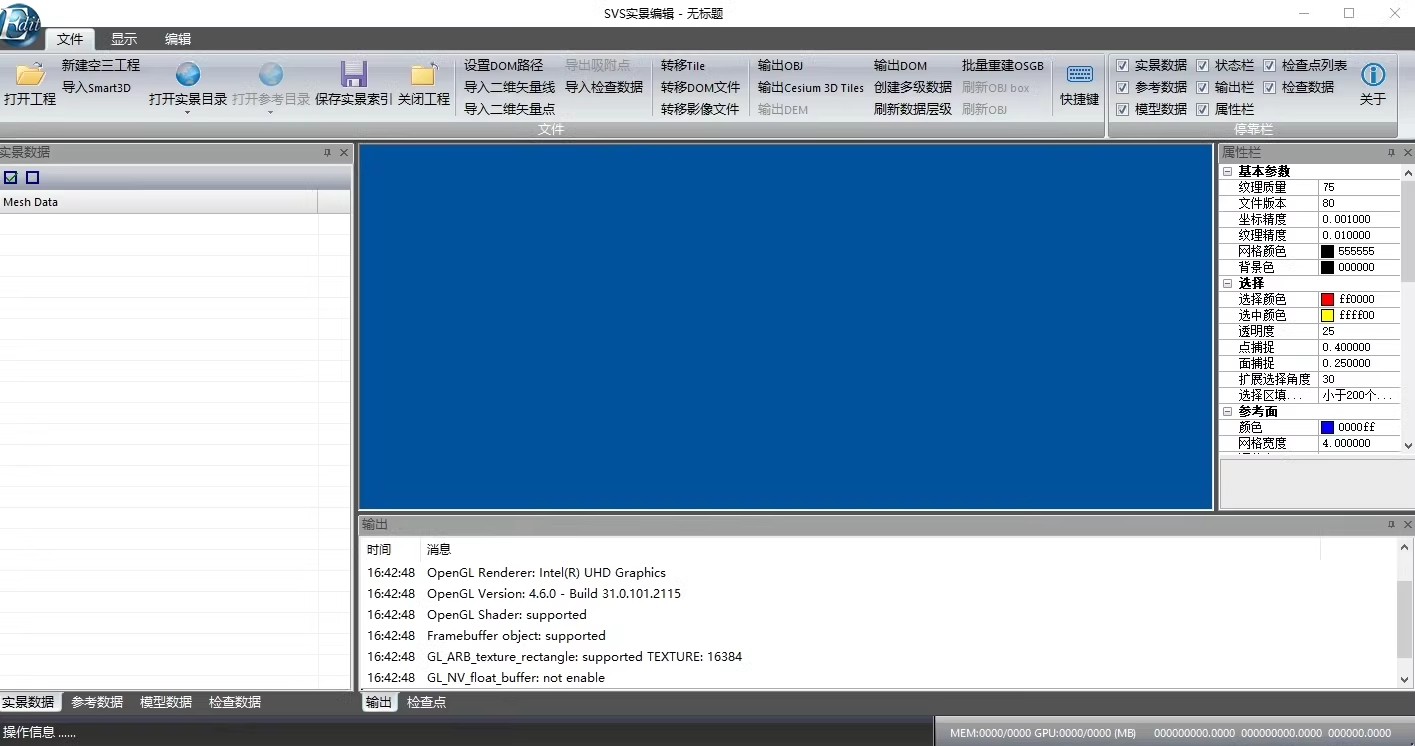
Task: Click the 关闭工程 folder icon
Action: [424, 74]
